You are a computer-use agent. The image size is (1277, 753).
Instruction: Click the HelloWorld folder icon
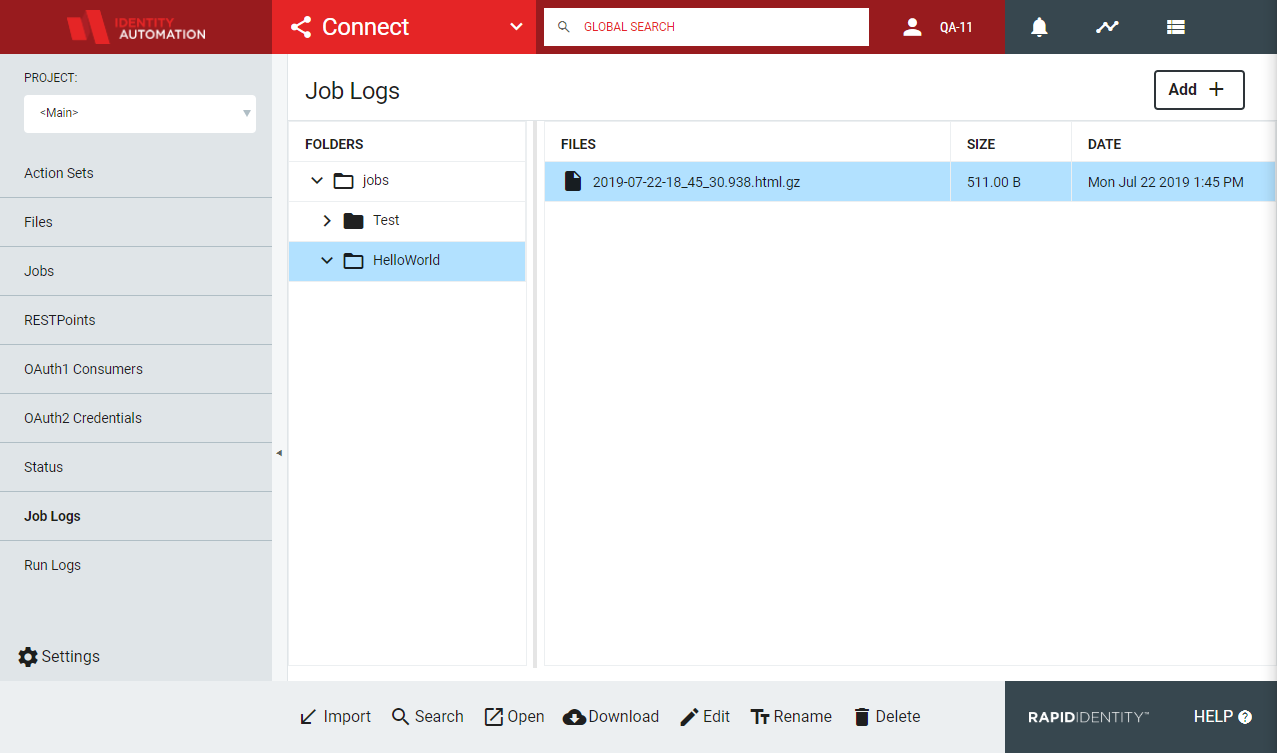(x=353, y=261)
